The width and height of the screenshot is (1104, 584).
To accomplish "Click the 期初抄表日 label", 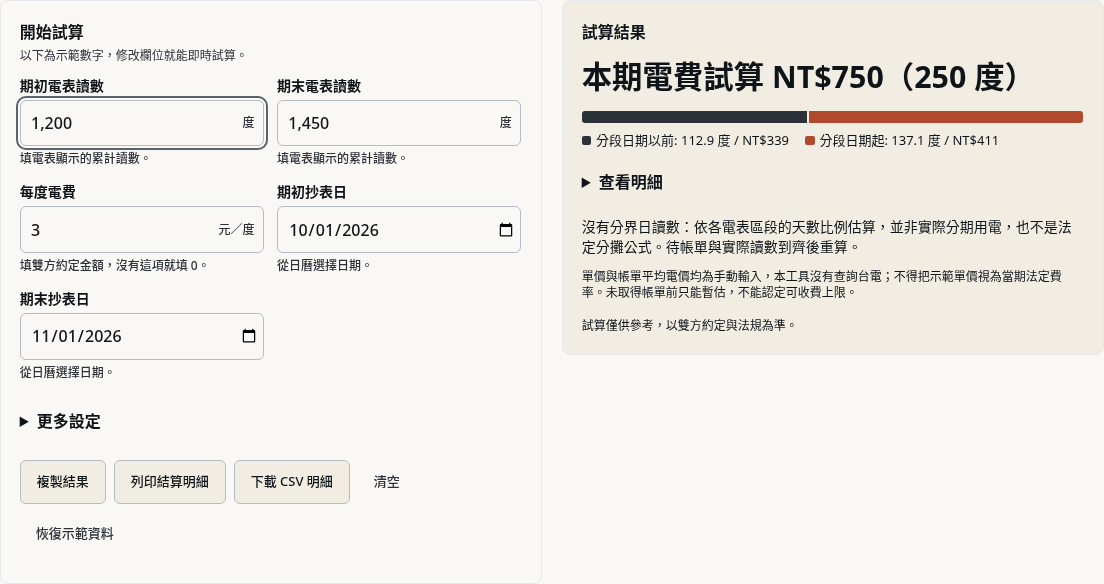I will 312,192.
